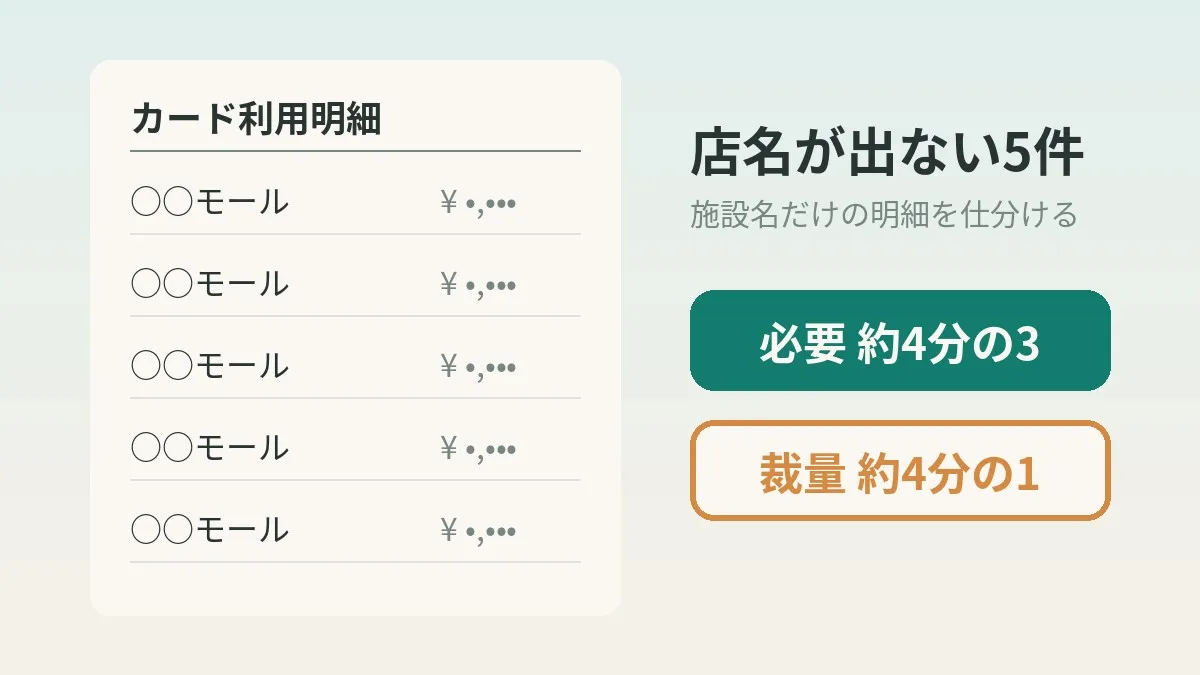Click the カード利用明細 card heading

click(x=256, y=120)
